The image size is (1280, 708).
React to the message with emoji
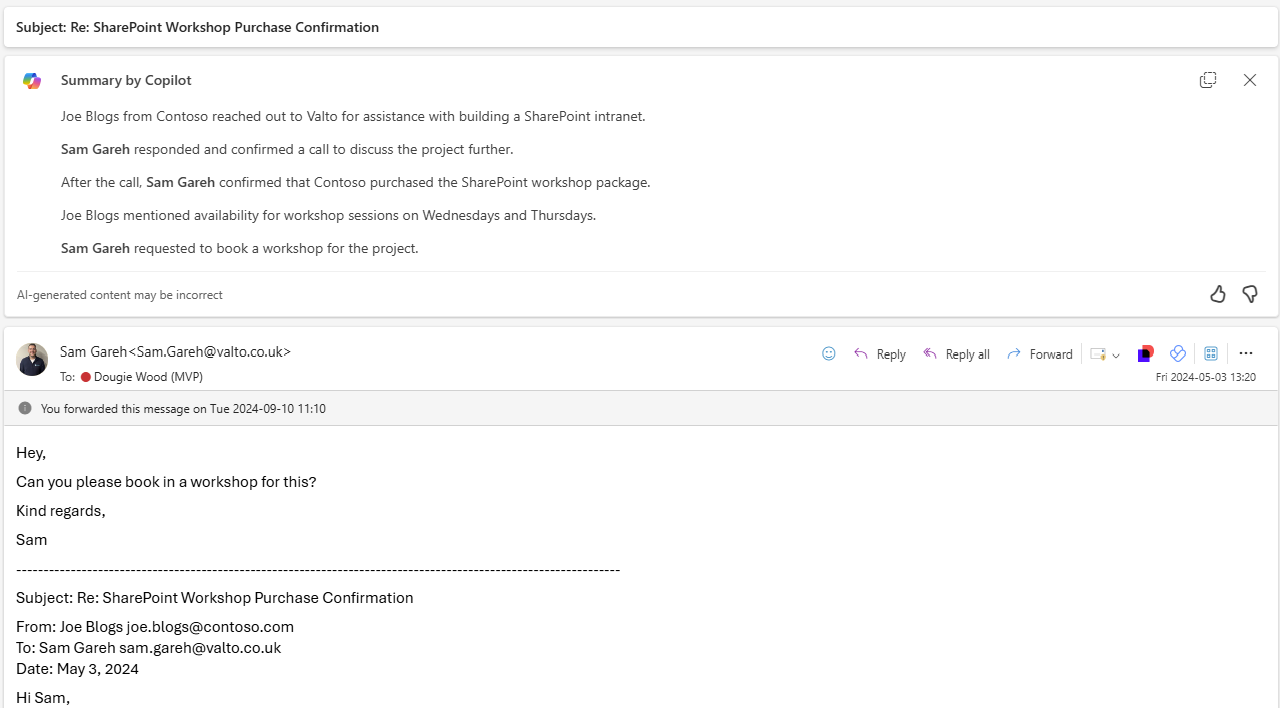(x=828, y=353)
